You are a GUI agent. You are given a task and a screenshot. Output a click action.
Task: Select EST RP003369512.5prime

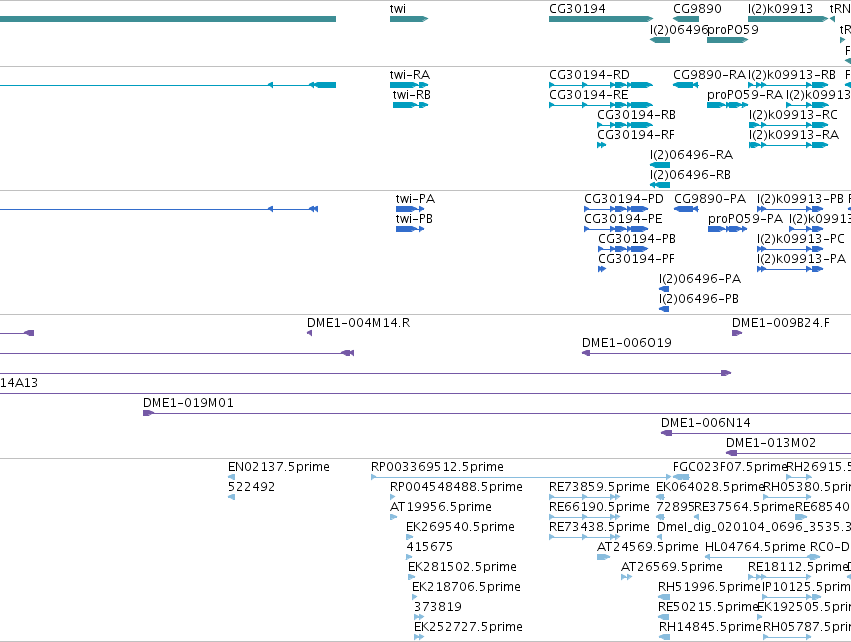click(522, 478)
